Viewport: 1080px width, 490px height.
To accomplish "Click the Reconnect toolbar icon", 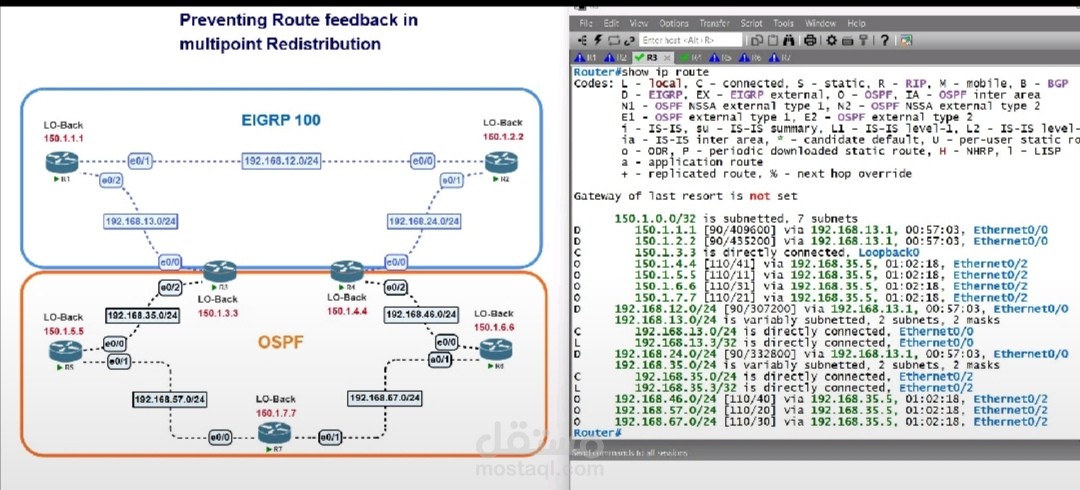I will click(x=630, y=41).
